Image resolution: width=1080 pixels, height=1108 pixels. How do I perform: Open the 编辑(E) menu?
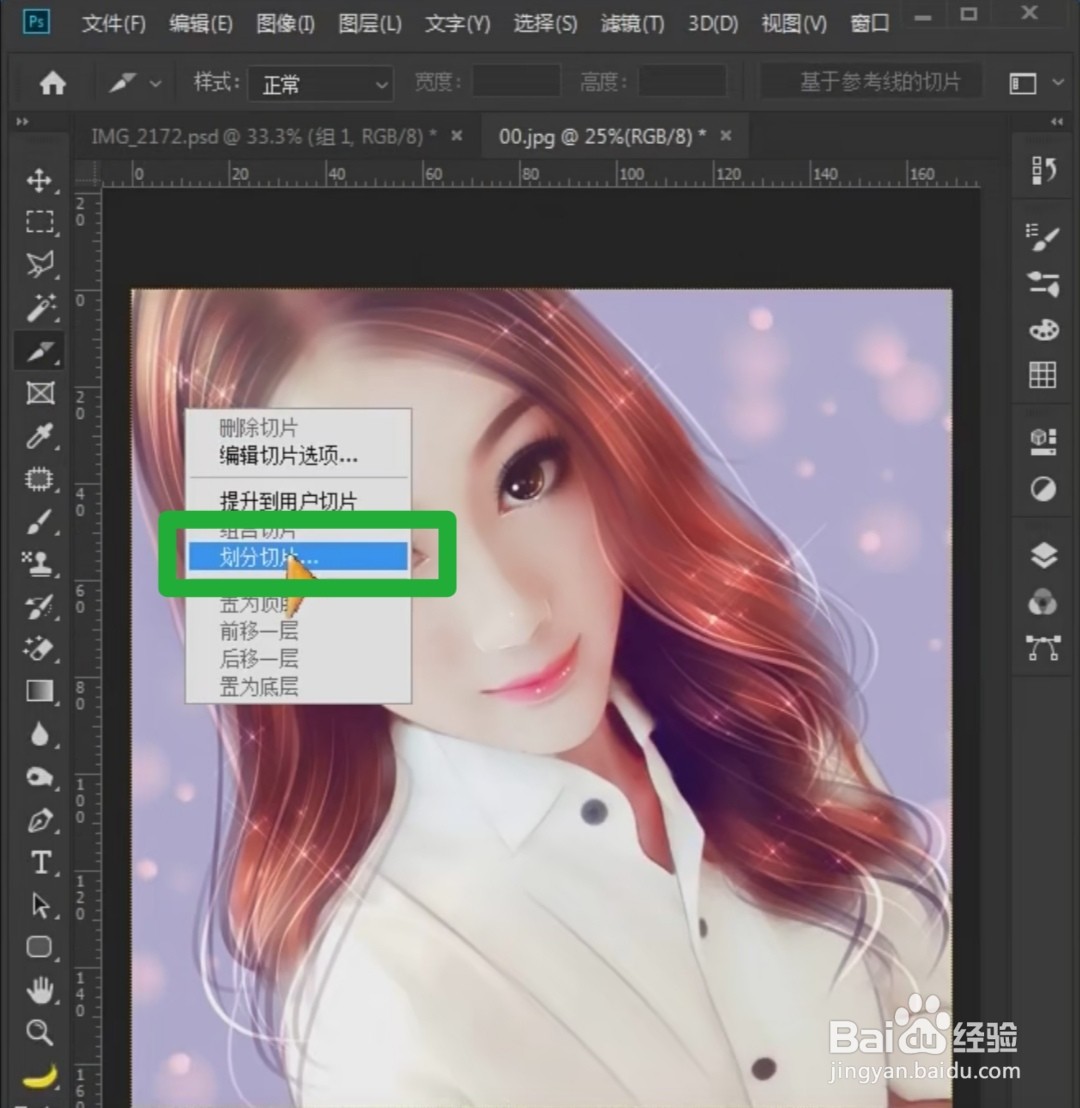(201, 24)
